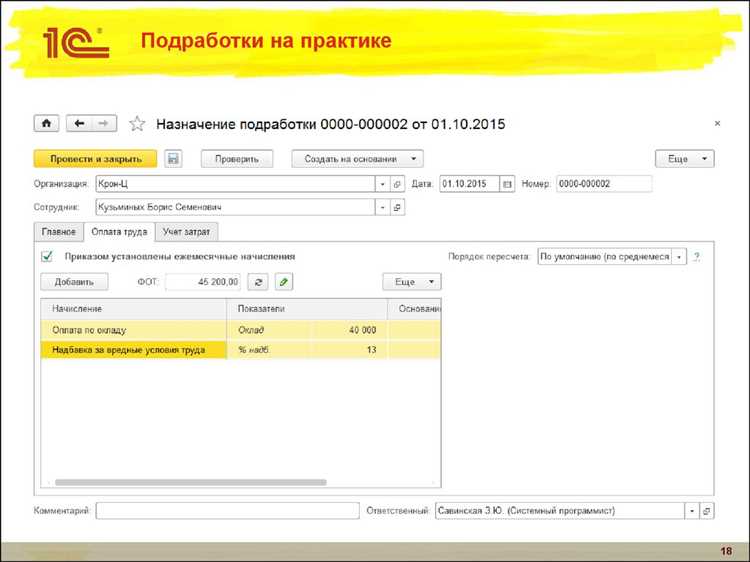Switch to the Учет затрат tab
This screenshot has width=750, height=562.
187,232
